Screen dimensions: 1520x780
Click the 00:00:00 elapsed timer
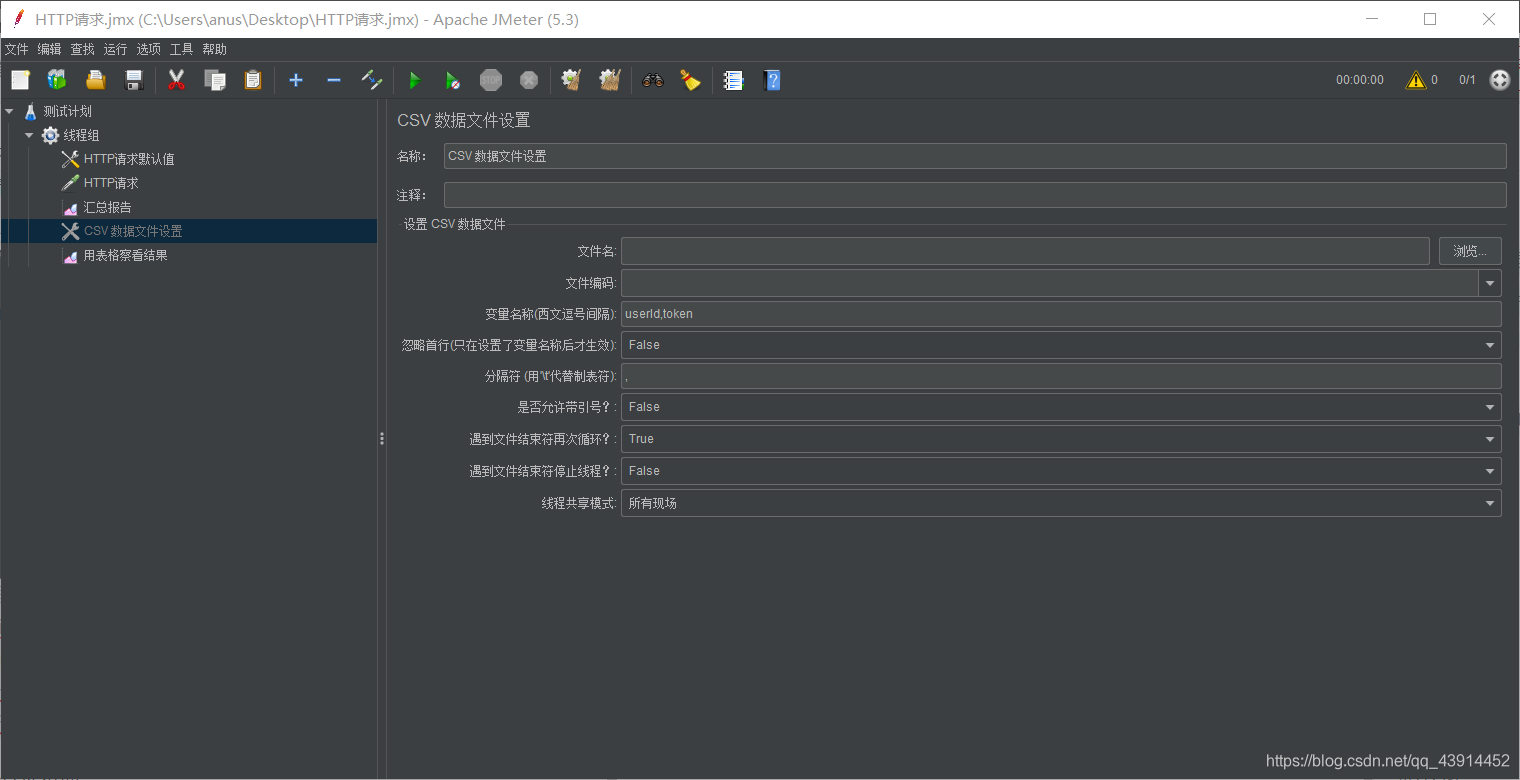(1360, 80)
